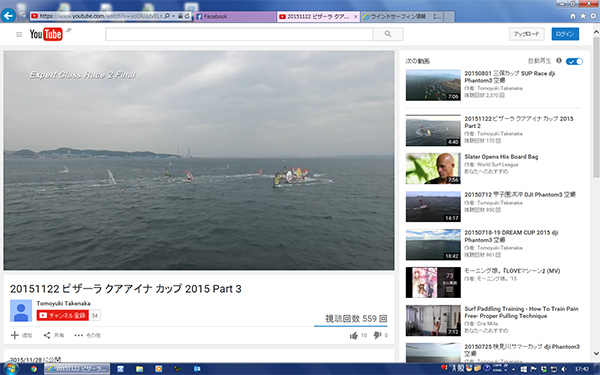Open the browser Tools gear icon
This screenshot has height=375, width=600.
point(593,16)
